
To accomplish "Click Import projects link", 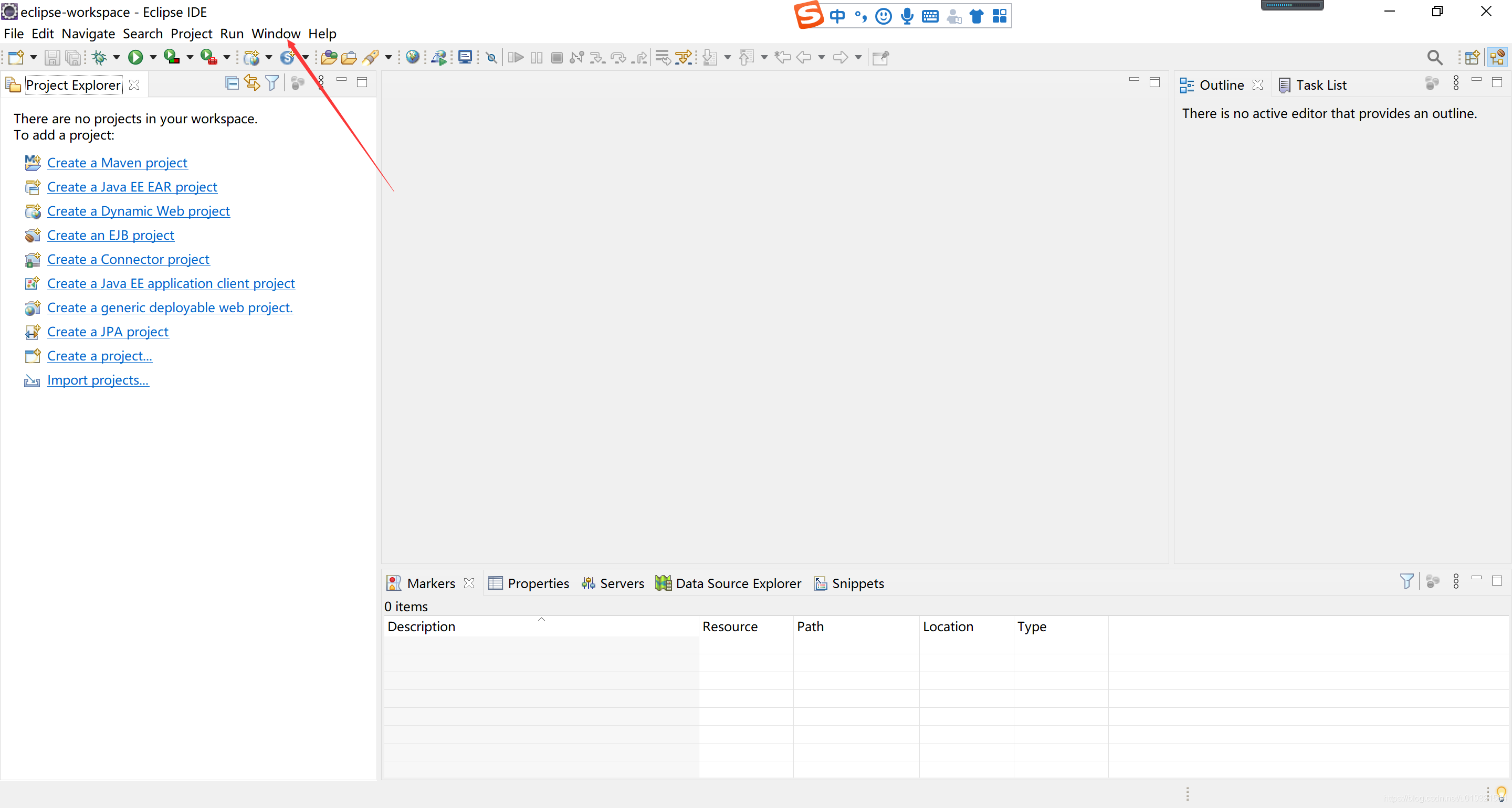I will point(97,380).
